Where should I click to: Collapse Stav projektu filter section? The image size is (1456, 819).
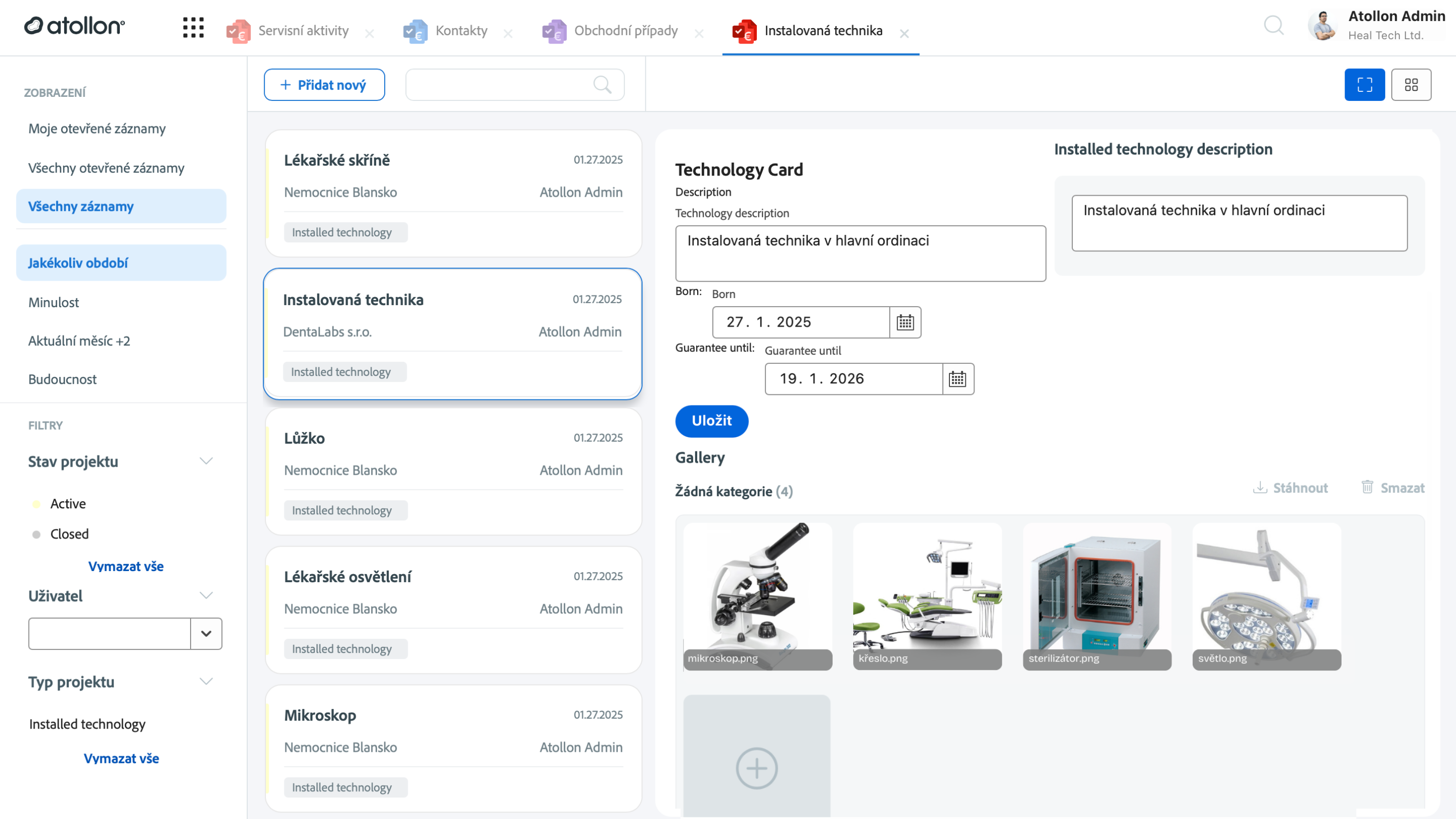coord(206,461)
